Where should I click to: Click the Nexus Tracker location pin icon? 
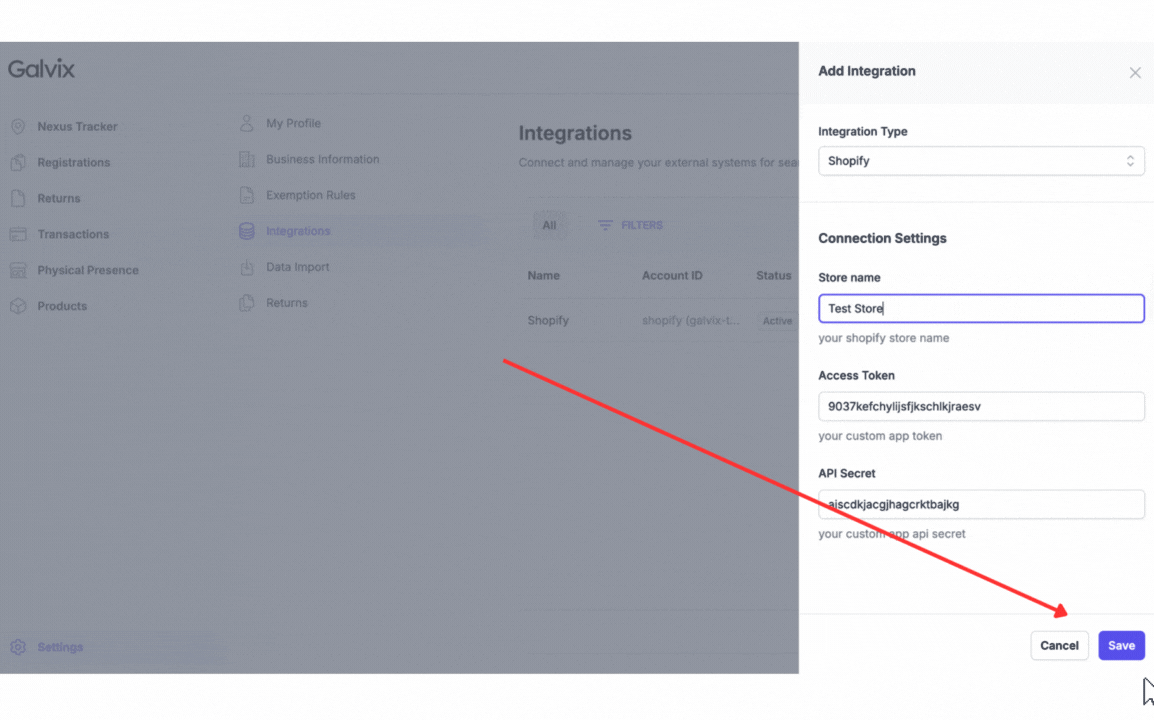[x=18, y=127]
